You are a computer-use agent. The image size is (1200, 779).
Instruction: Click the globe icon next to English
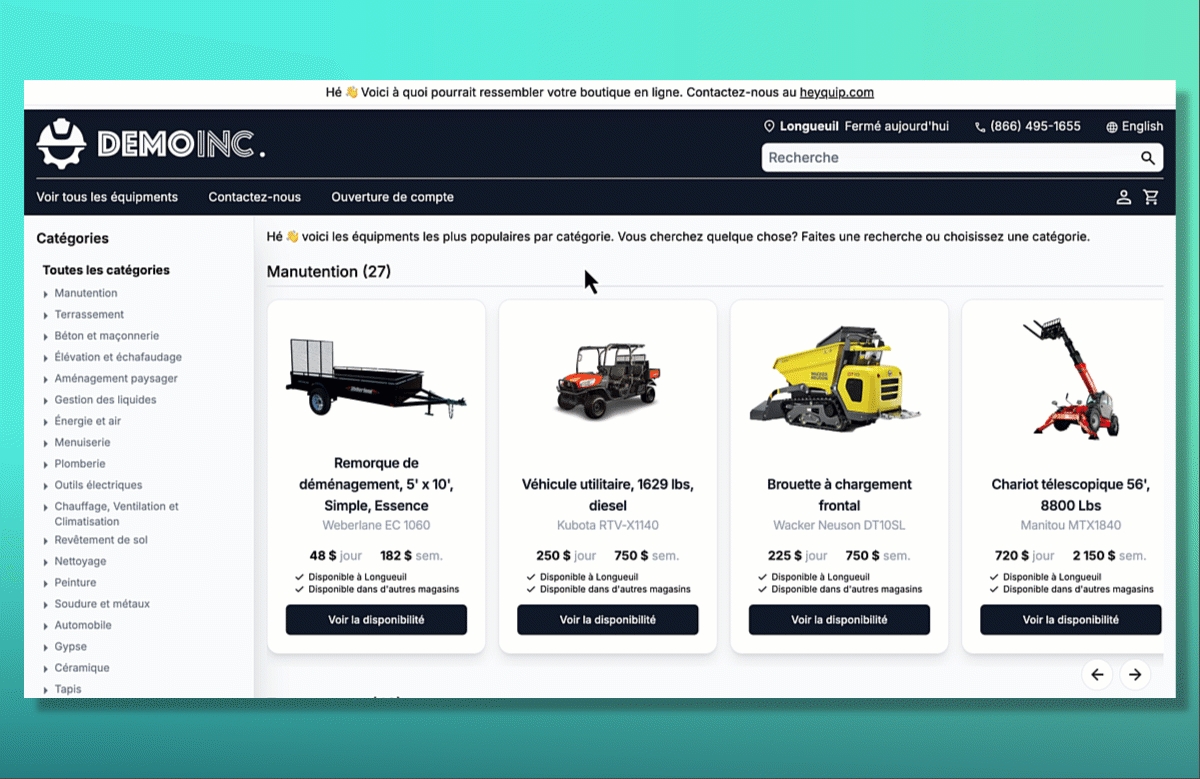(1112, 127)
